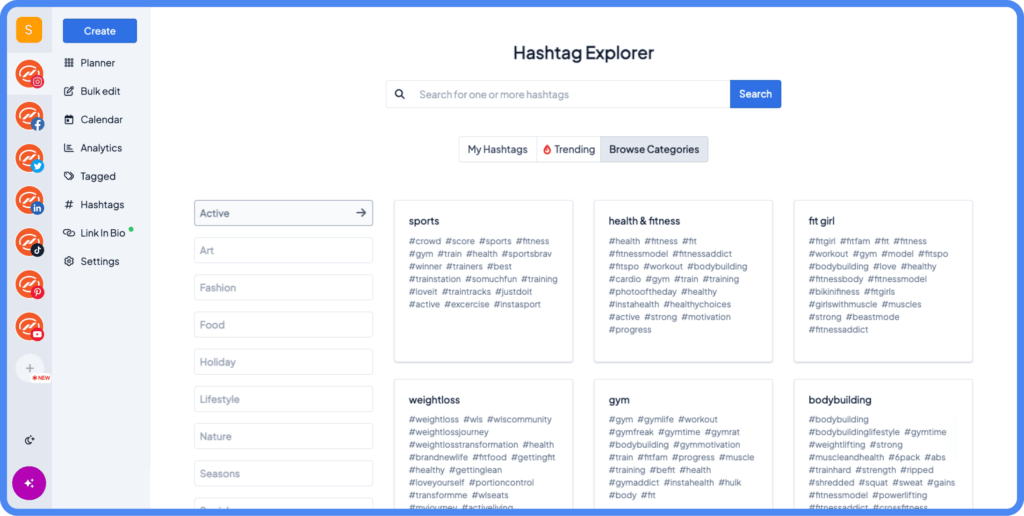The image size is (1024, 516).
Task: Select the Pinterest account avatar
Action: click(29, 284)
